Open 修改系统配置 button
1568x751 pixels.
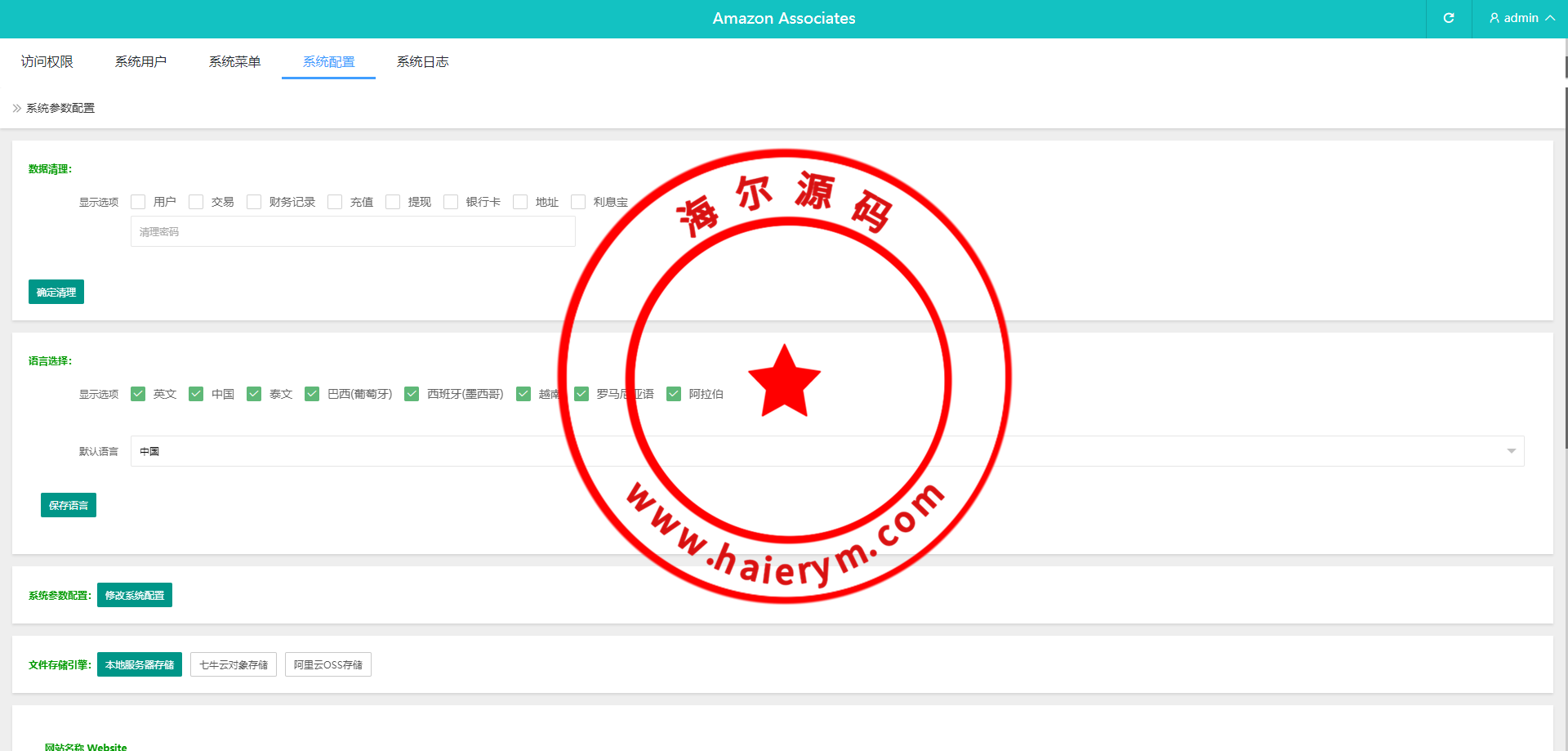point(135,595)
